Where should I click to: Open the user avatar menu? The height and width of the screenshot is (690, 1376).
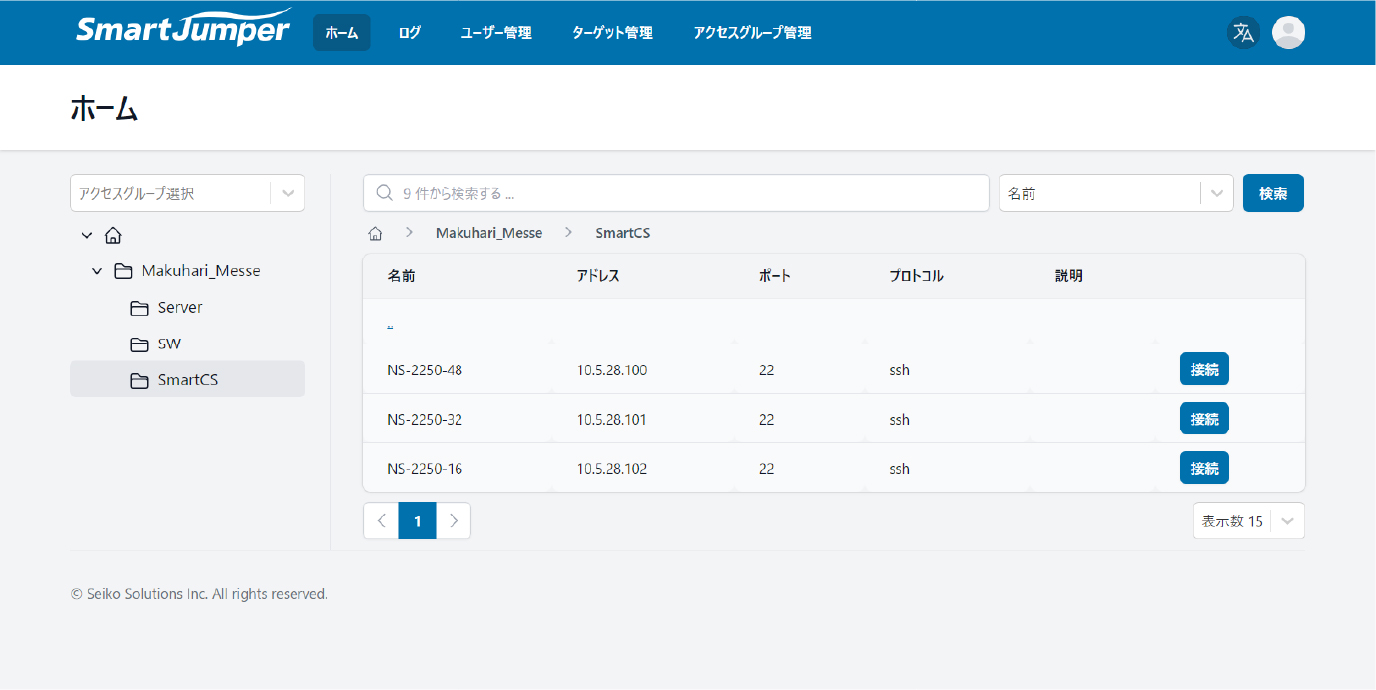click(x=1288, y=32)
